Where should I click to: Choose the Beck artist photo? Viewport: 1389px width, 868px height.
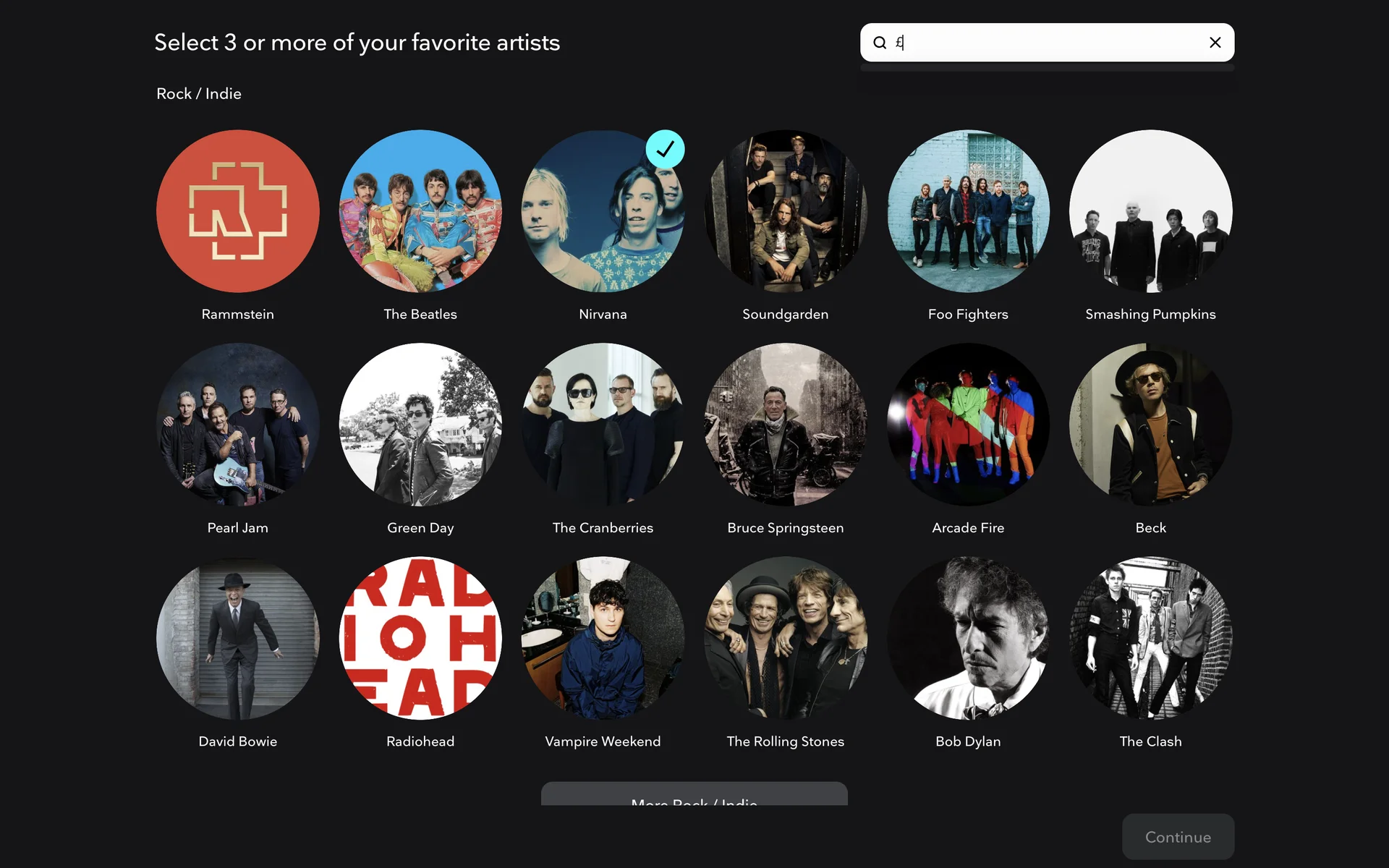click(x=1150, y=425)
